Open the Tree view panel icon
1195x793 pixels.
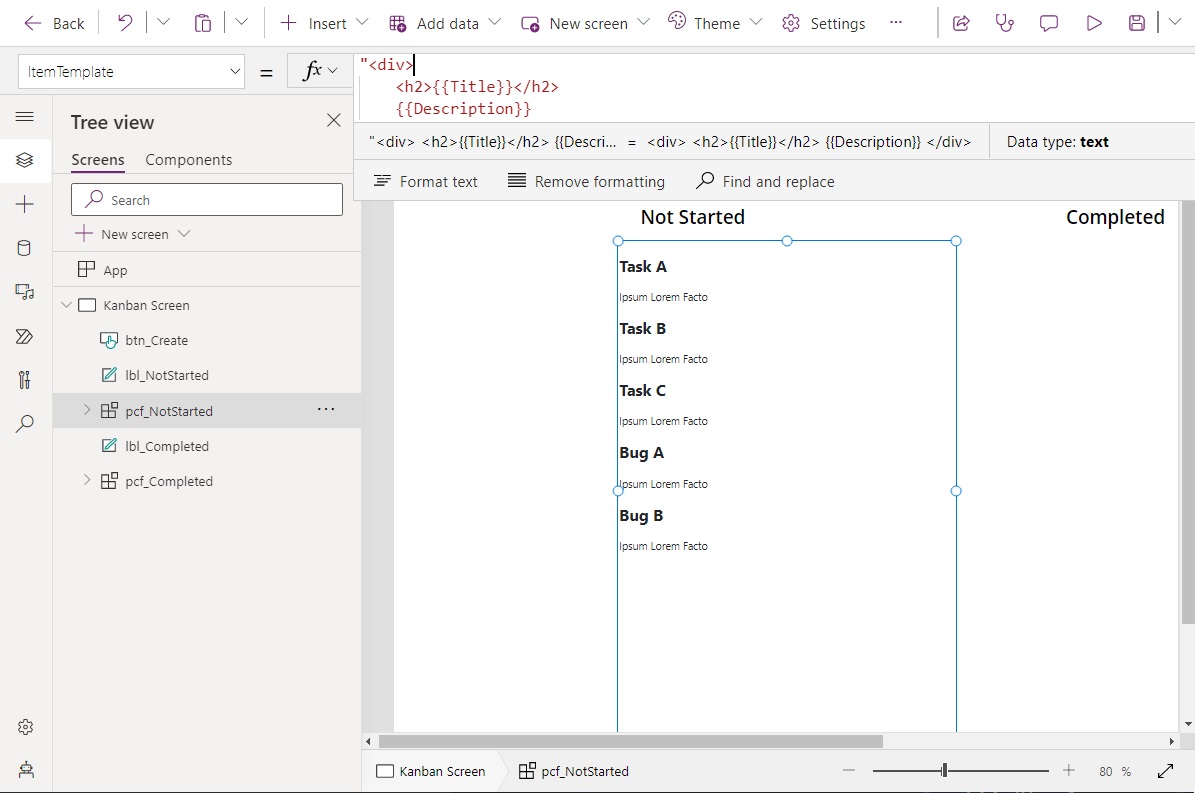(26, 159)
